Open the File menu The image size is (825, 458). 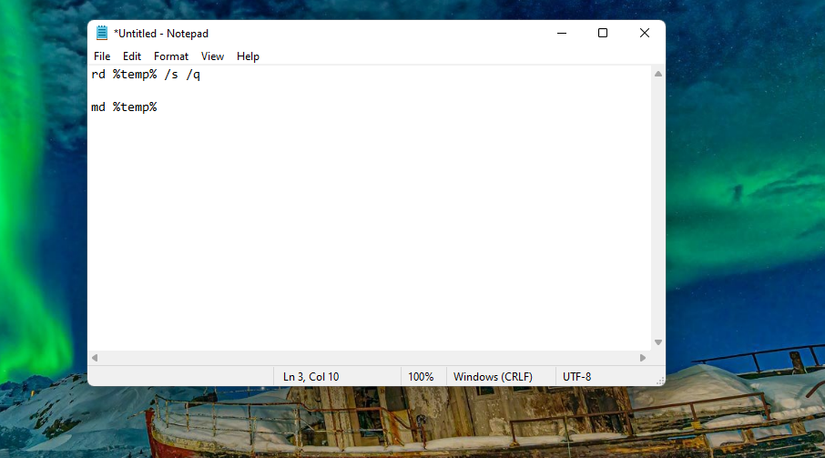tap(102, 56)
